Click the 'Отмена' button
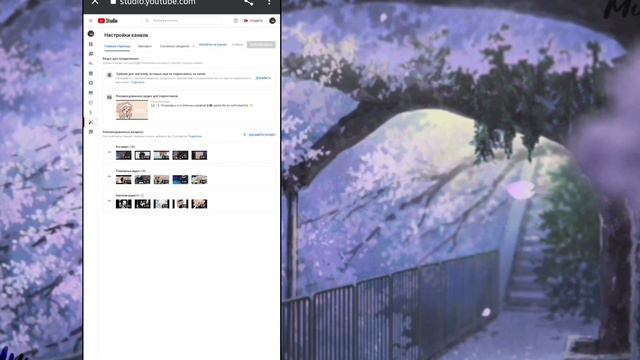640x360 pixels. (238, 44)
